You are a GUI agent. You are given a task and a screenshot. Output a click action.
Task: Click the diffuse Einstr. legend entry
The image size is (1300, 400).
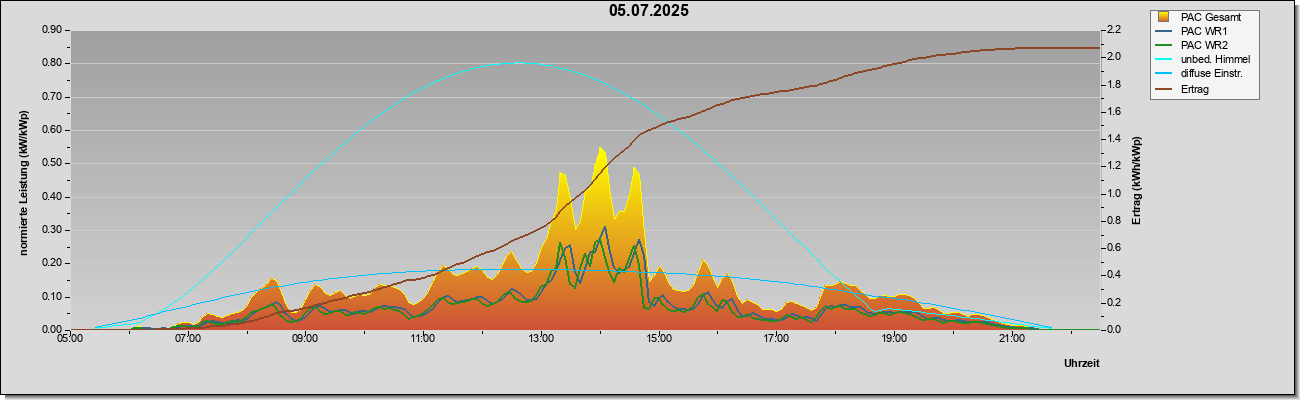click(x=1211, y=74)
